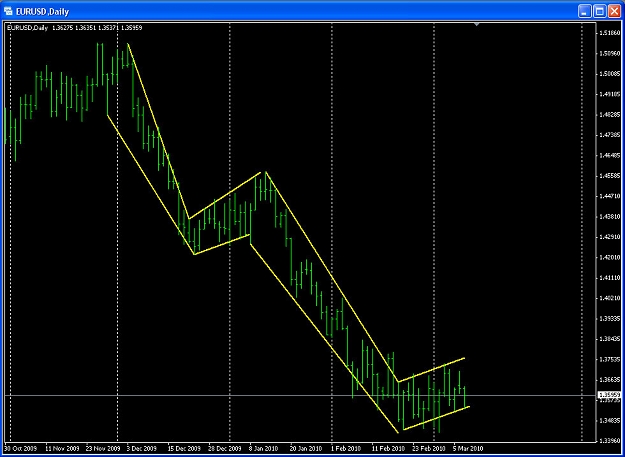Viewport: 625px width, 457px height.
Task: Click the 1.50960 price scale label
Action: point(609,53)
